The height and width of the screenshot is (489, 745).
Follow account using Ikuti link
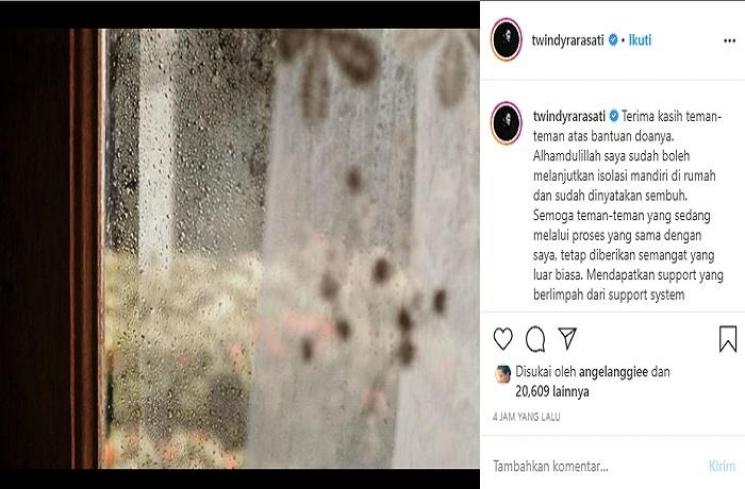640,40
